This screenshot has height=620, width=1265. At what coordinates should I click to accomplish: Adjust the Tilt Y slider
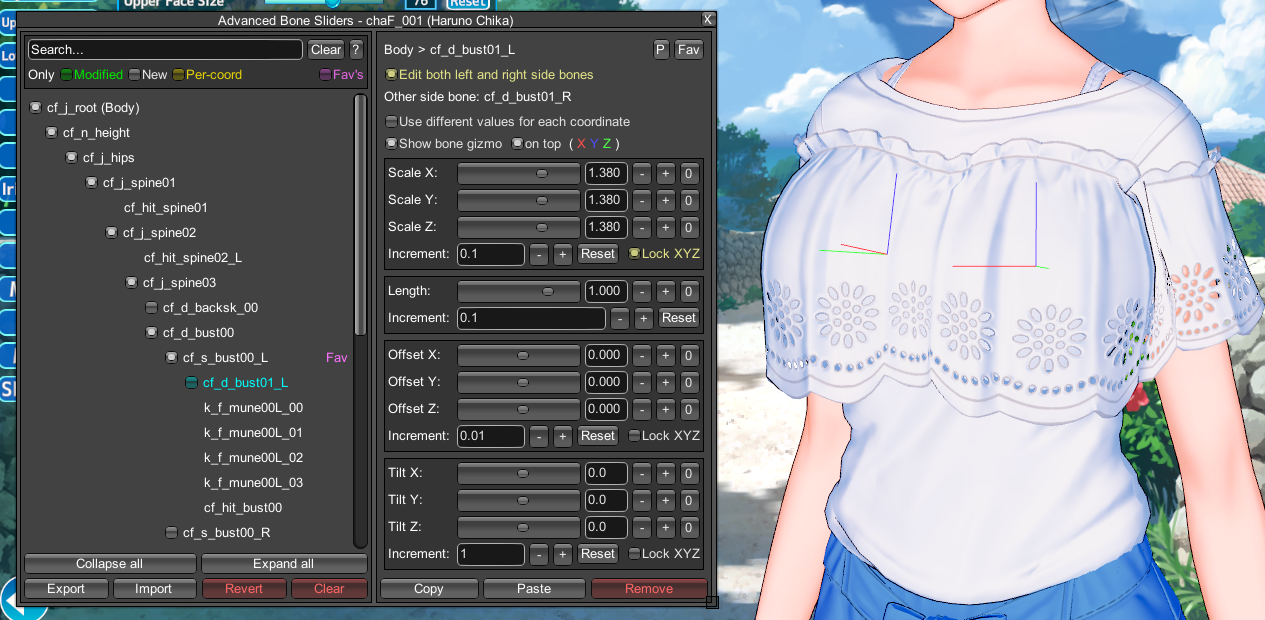click(519, 500)
